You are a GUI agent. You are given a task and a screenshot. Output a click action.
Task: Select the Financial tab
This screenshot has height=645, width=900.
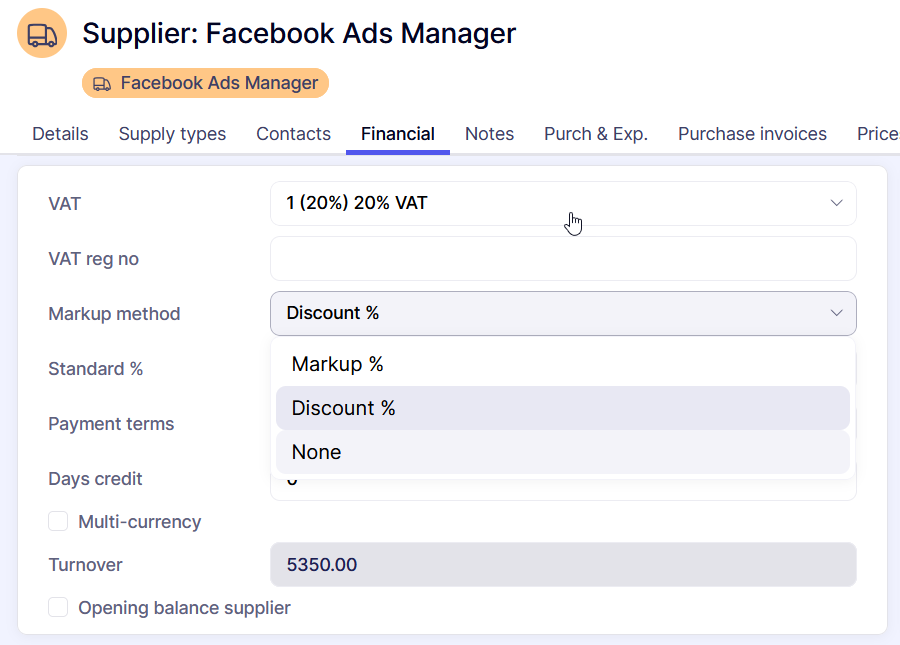point(397,134)
